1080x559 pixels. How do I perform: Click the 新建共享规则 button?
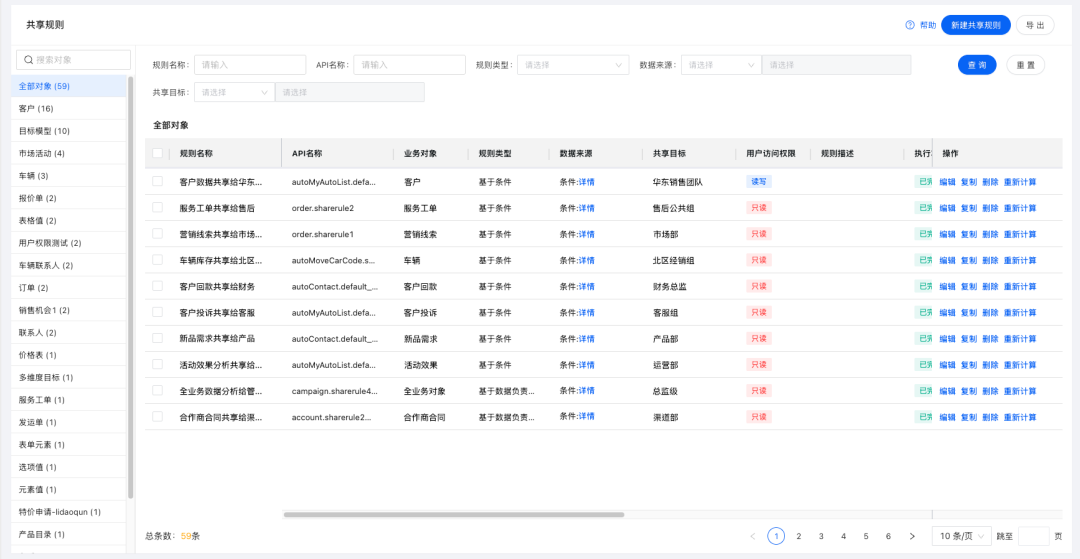(975, 25)
